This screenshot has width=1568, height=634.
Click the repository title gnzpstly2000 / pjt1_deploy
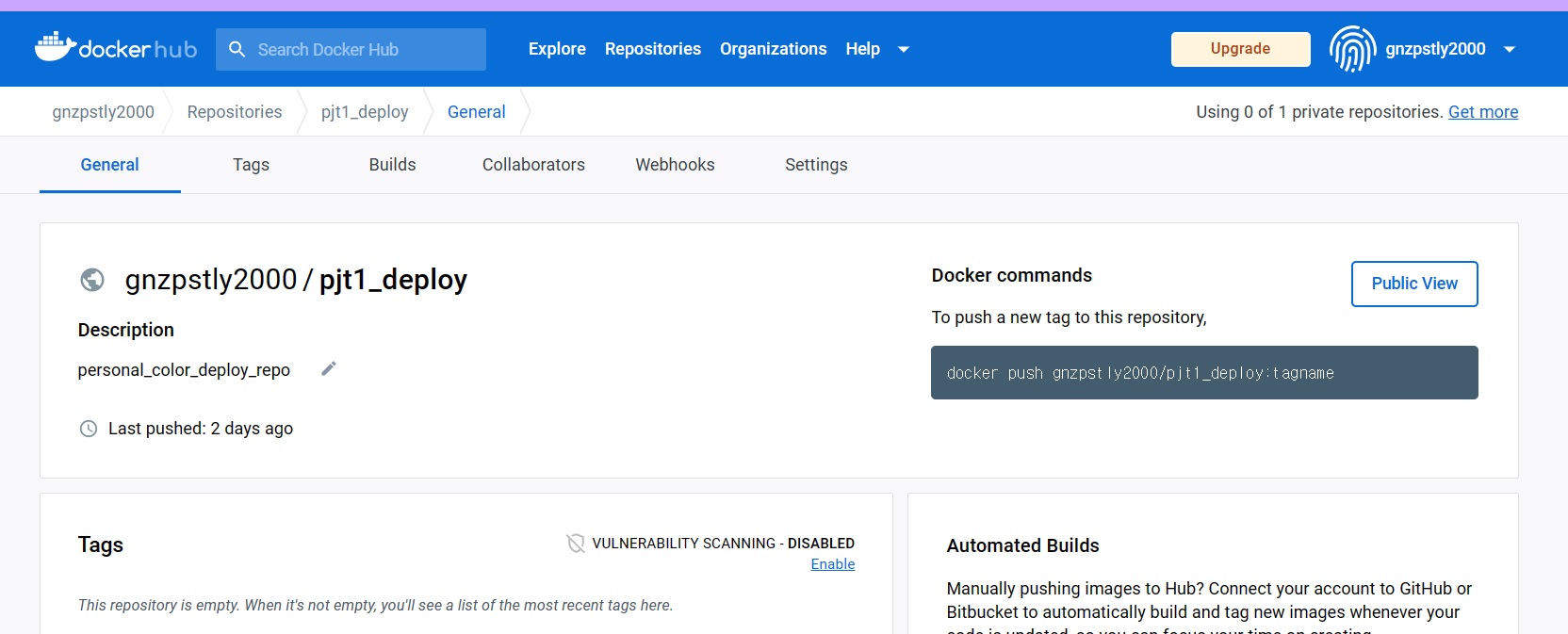coord(296,280)
